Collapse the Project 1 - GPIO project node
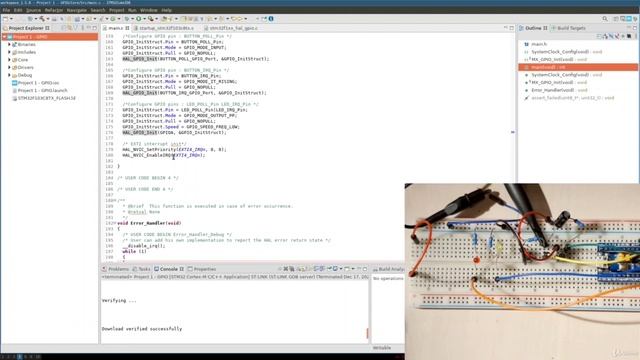The image size is (640, 360). 4,37
